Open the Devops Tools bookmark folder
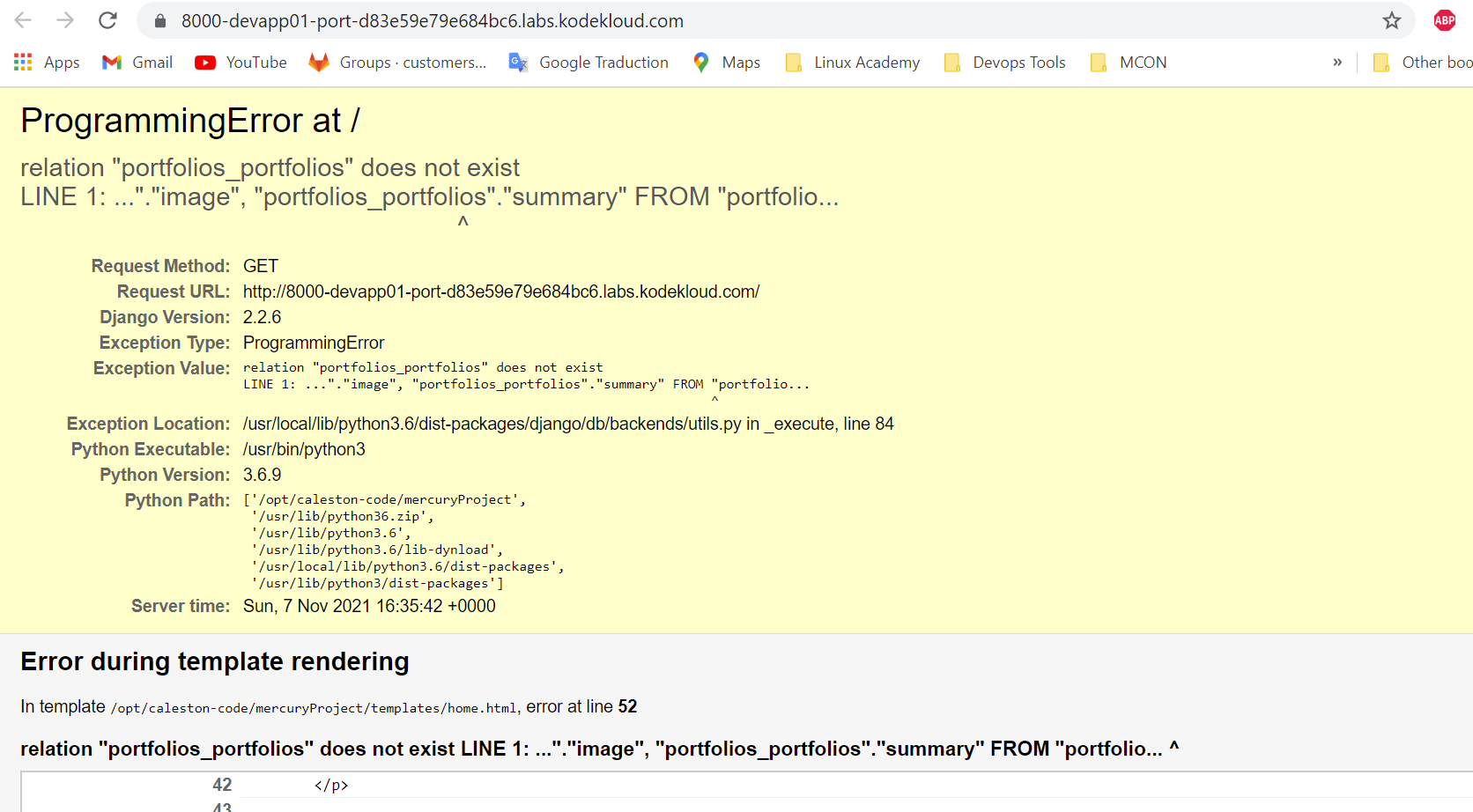The width and height of the screenshot is (1473, 812). (x=1004, y=63)
